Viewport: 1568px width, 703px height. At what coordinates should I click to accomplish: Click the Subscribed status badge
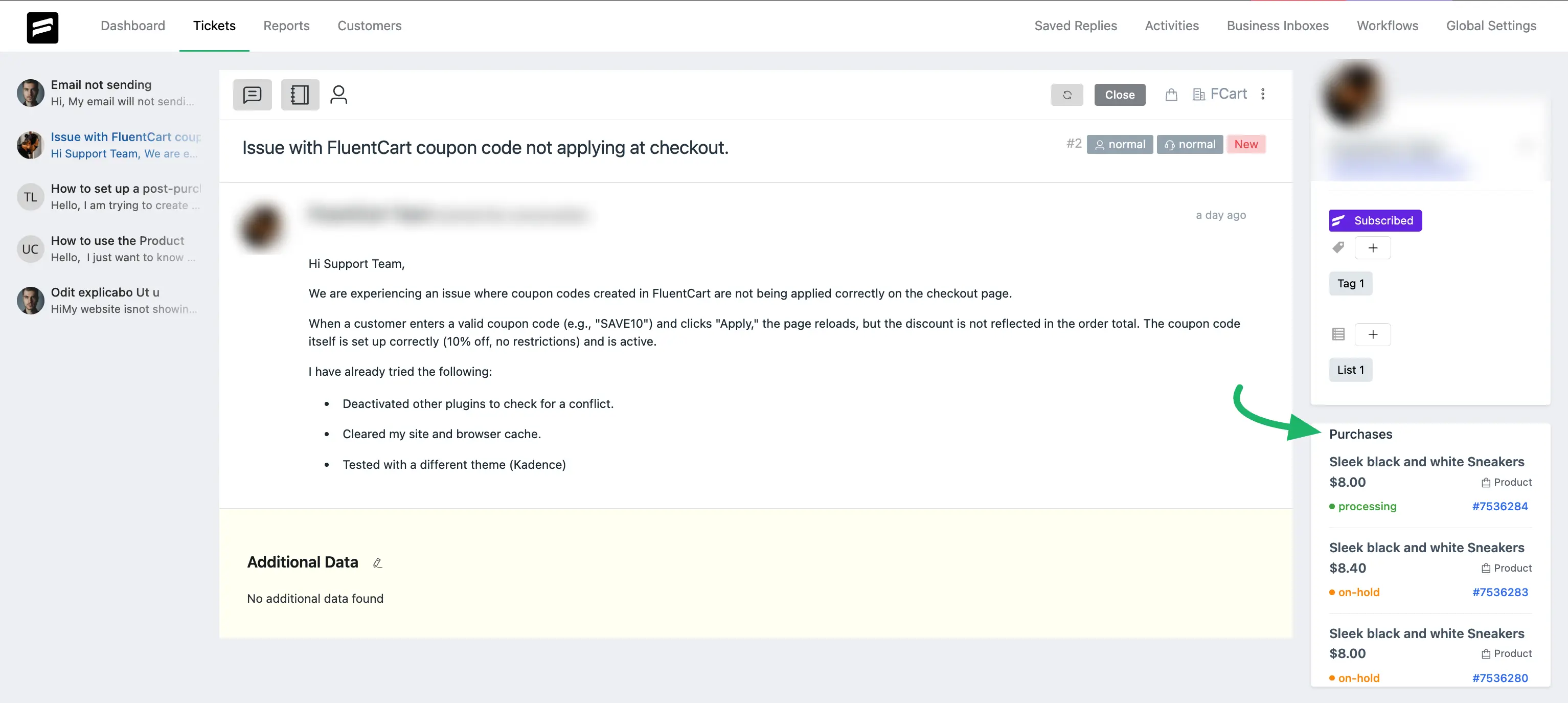click(1374, 220)
